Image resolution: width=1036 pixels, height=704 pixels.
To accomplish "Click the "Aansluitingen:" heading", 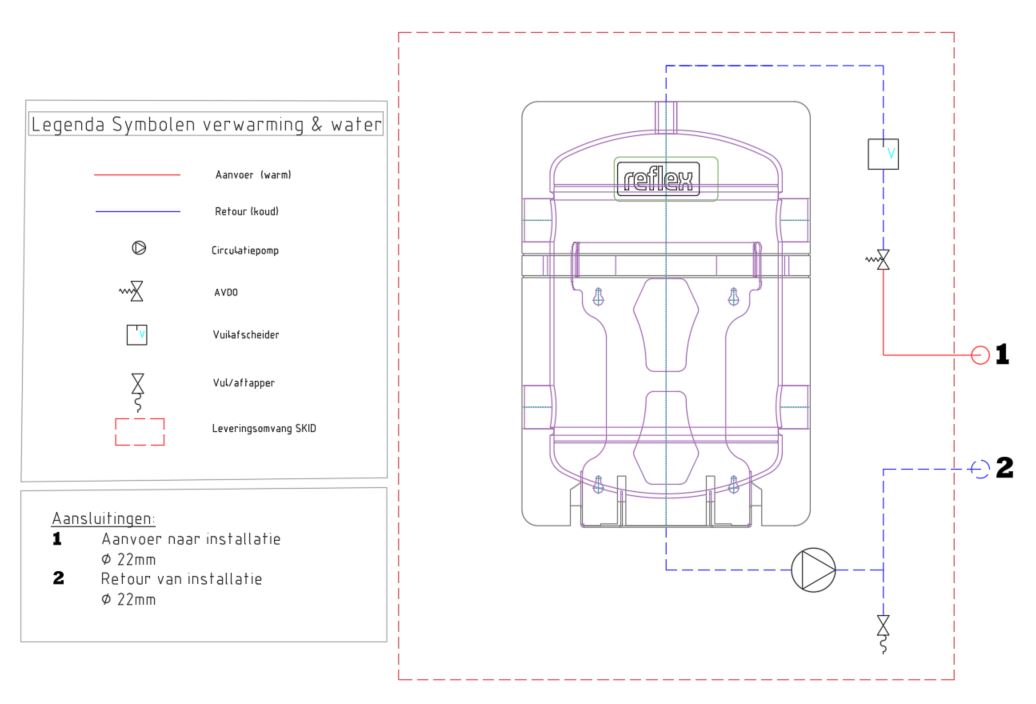I will click(104, 518).
